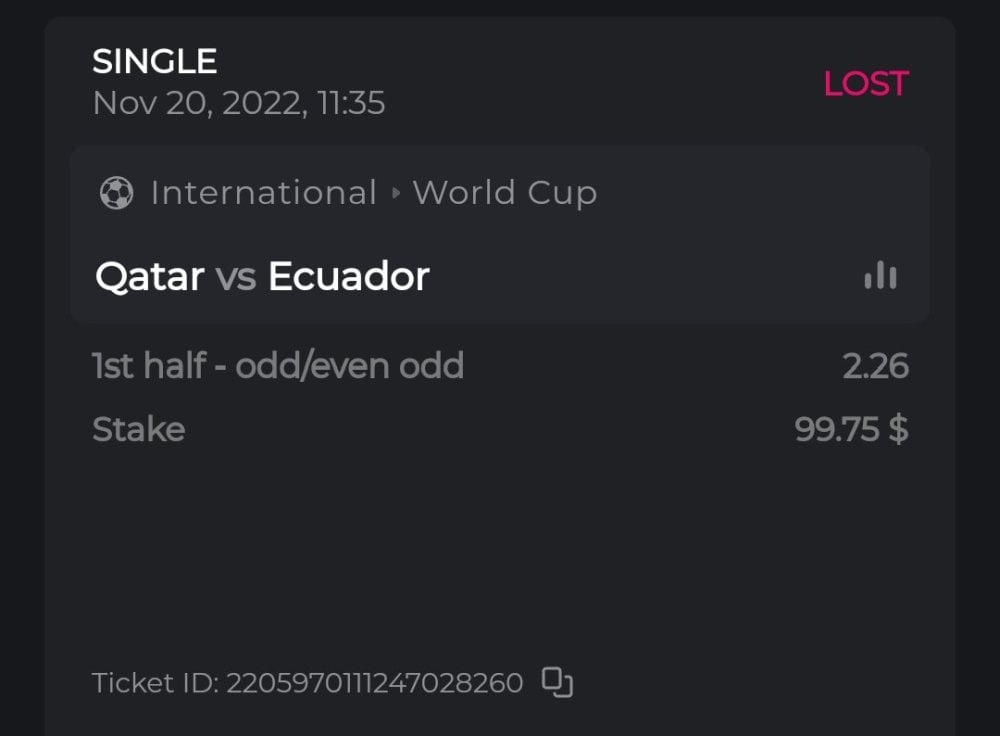
Task: Copy the ticket ID with copy icon
Action: [x=557, y=683]
